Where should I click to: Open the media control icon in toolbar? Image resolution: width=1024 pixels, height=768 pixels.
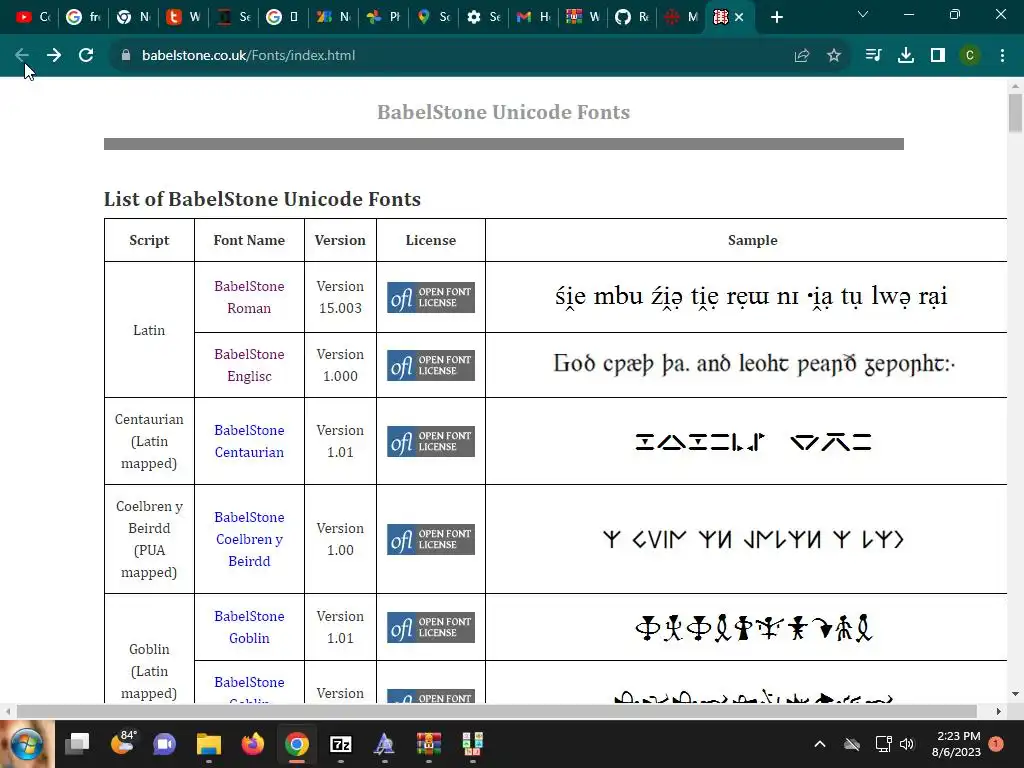point(873,56)
